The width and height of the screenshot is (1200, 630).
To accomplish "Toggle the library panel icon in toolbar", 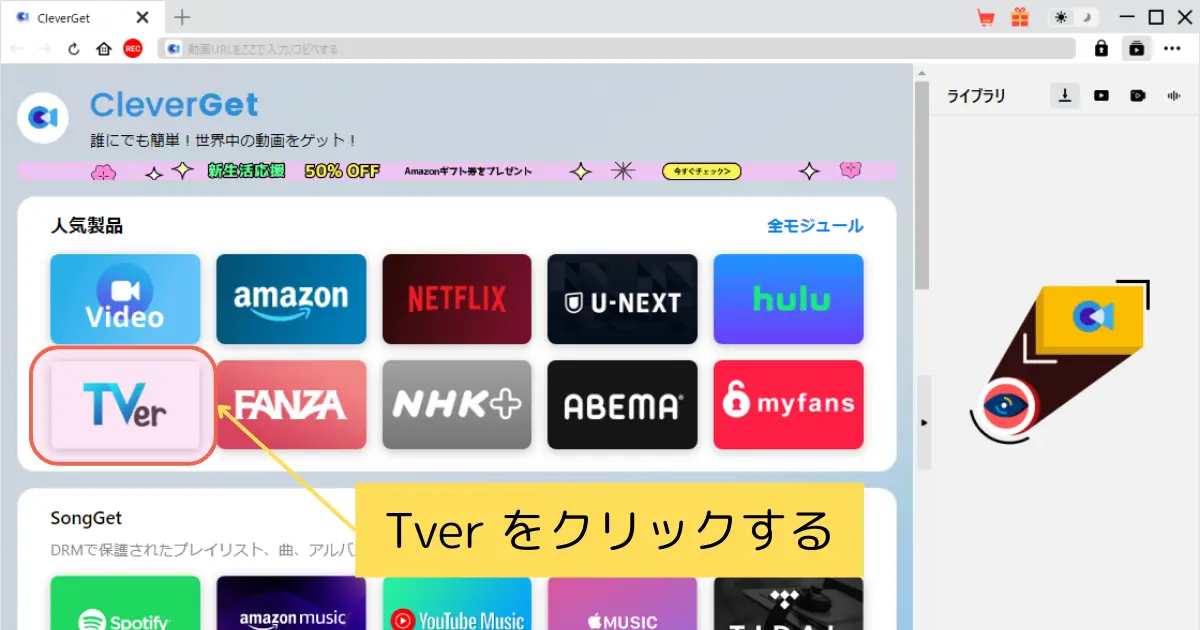I will (x=1136, y=48).
